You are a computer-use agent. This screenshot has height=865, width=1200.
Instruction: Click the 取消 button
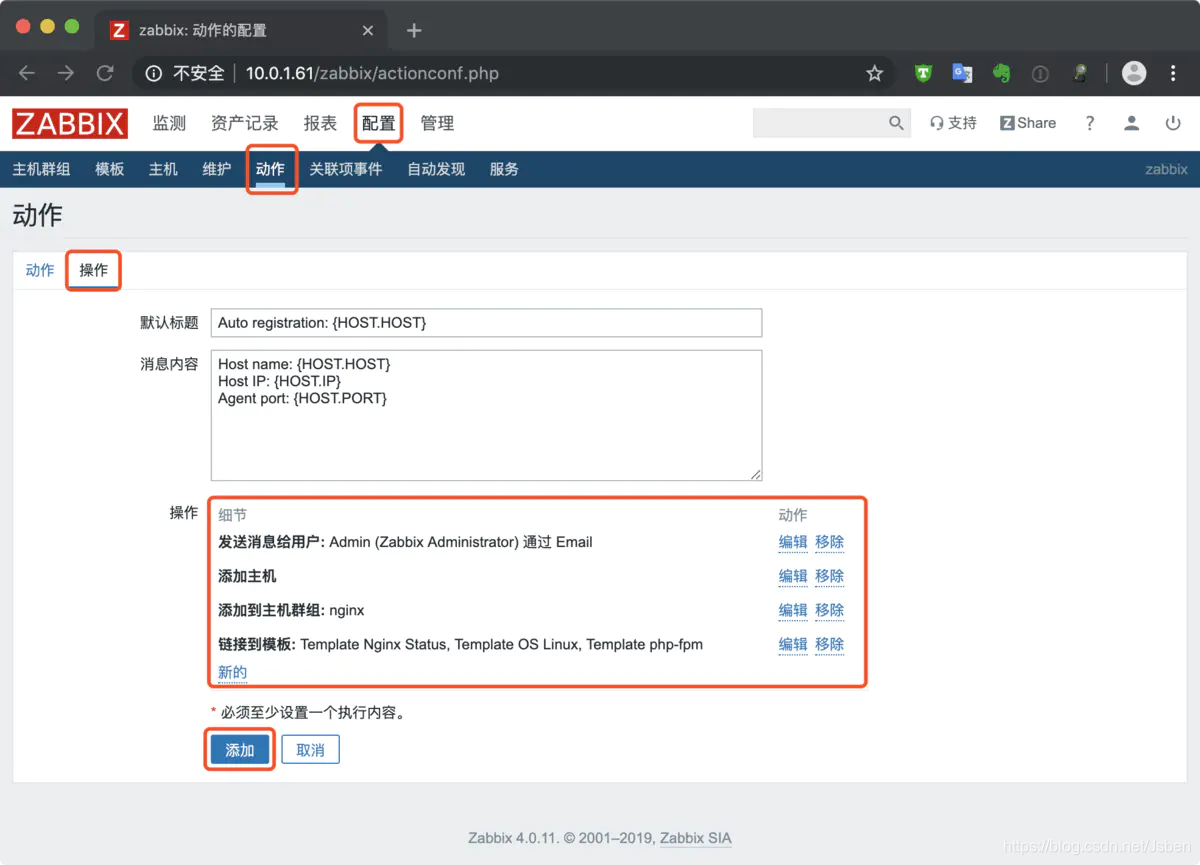click(311, 750)
